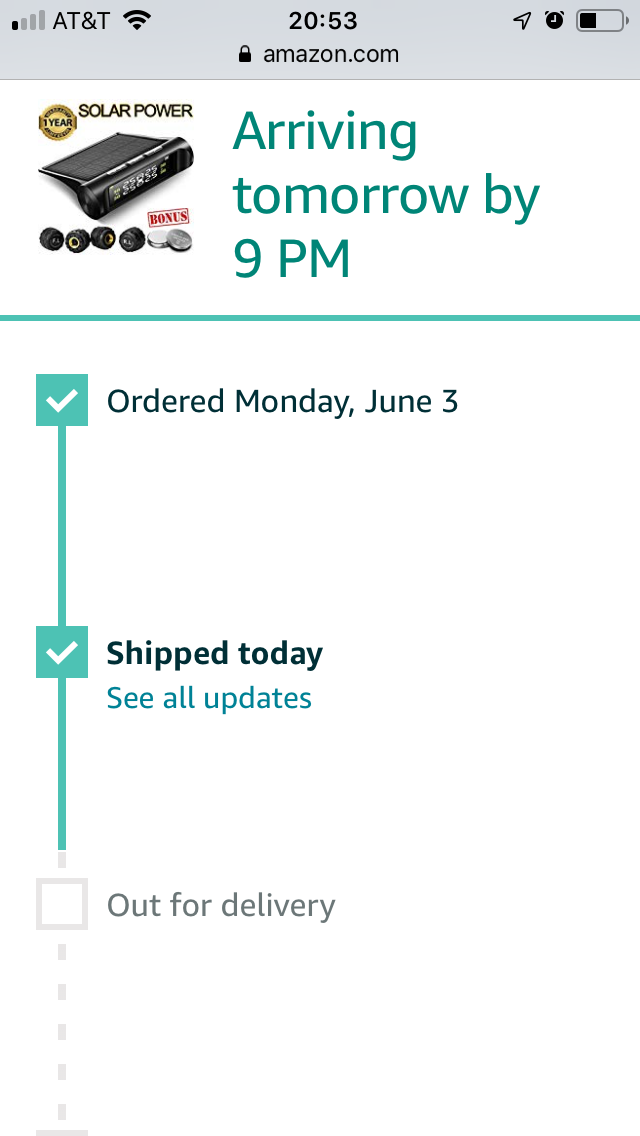Tap the 20:53 clock in status bar
The height and width of the screenshot is (1136, 640).
323,21
